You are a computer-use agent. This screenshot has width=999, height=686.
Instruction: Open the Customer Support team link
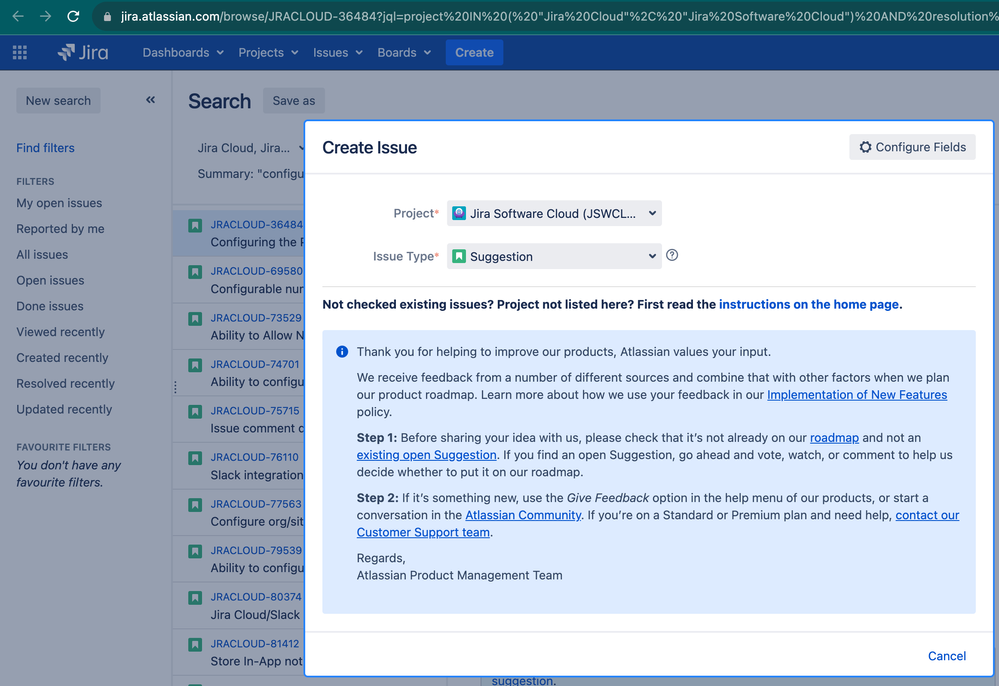tap(423, 532)
